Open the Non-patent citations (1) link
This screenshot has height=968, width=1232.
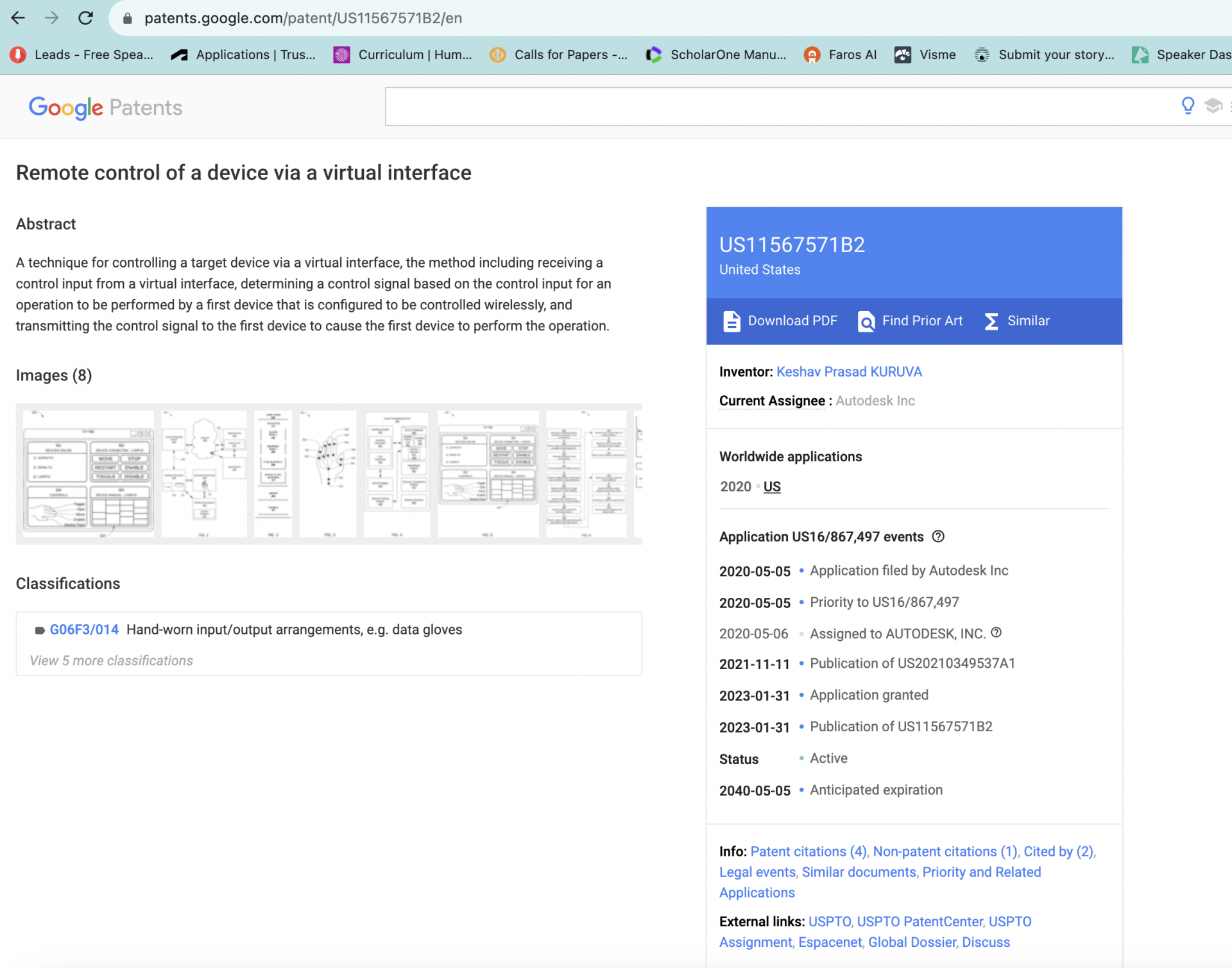coord(945,852)
